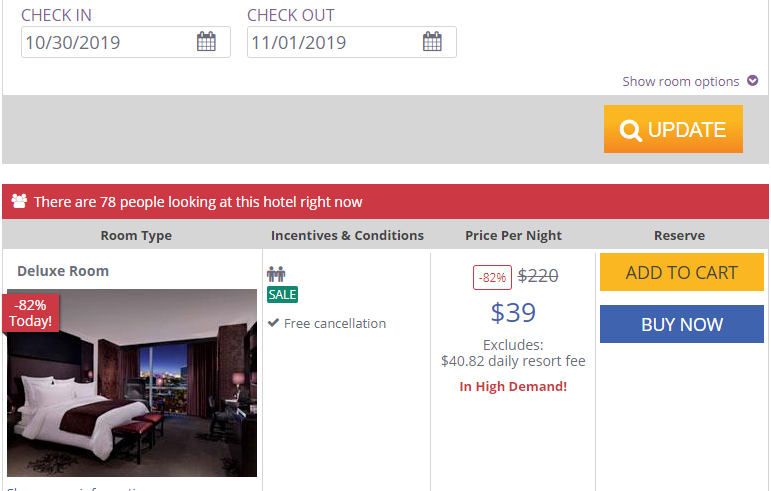This screenshot has width=771, height=491.
Task: Open the check-in calendar icon
Action: 206,41
